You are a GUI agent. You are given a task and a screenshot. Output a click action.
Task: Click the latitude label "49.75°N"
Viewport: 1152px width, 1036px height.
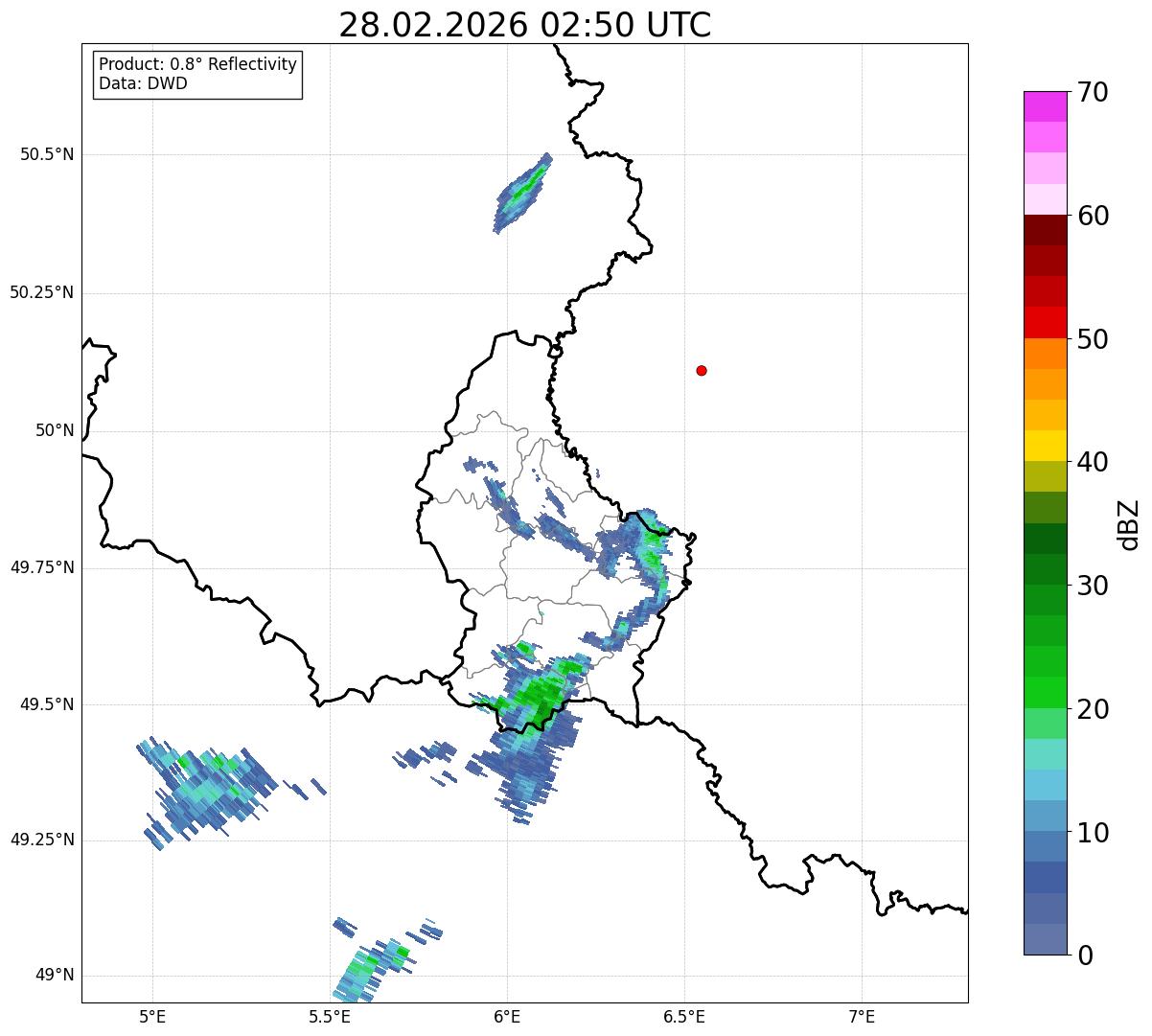[x=42, y=567]
